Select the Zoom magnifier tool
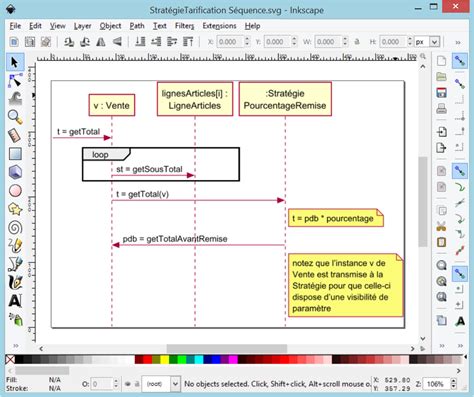The image size is (474, 397). tap(15, 117)
